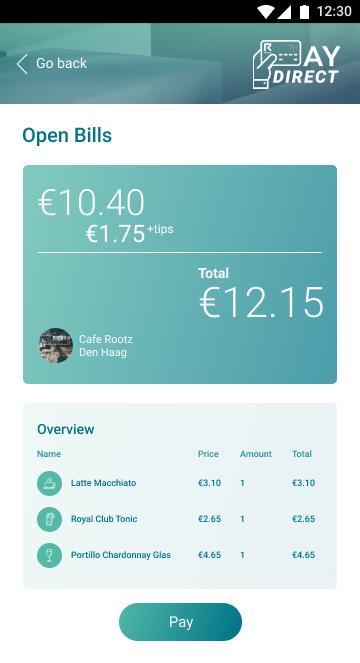Click the Pay button

[180, 622]
